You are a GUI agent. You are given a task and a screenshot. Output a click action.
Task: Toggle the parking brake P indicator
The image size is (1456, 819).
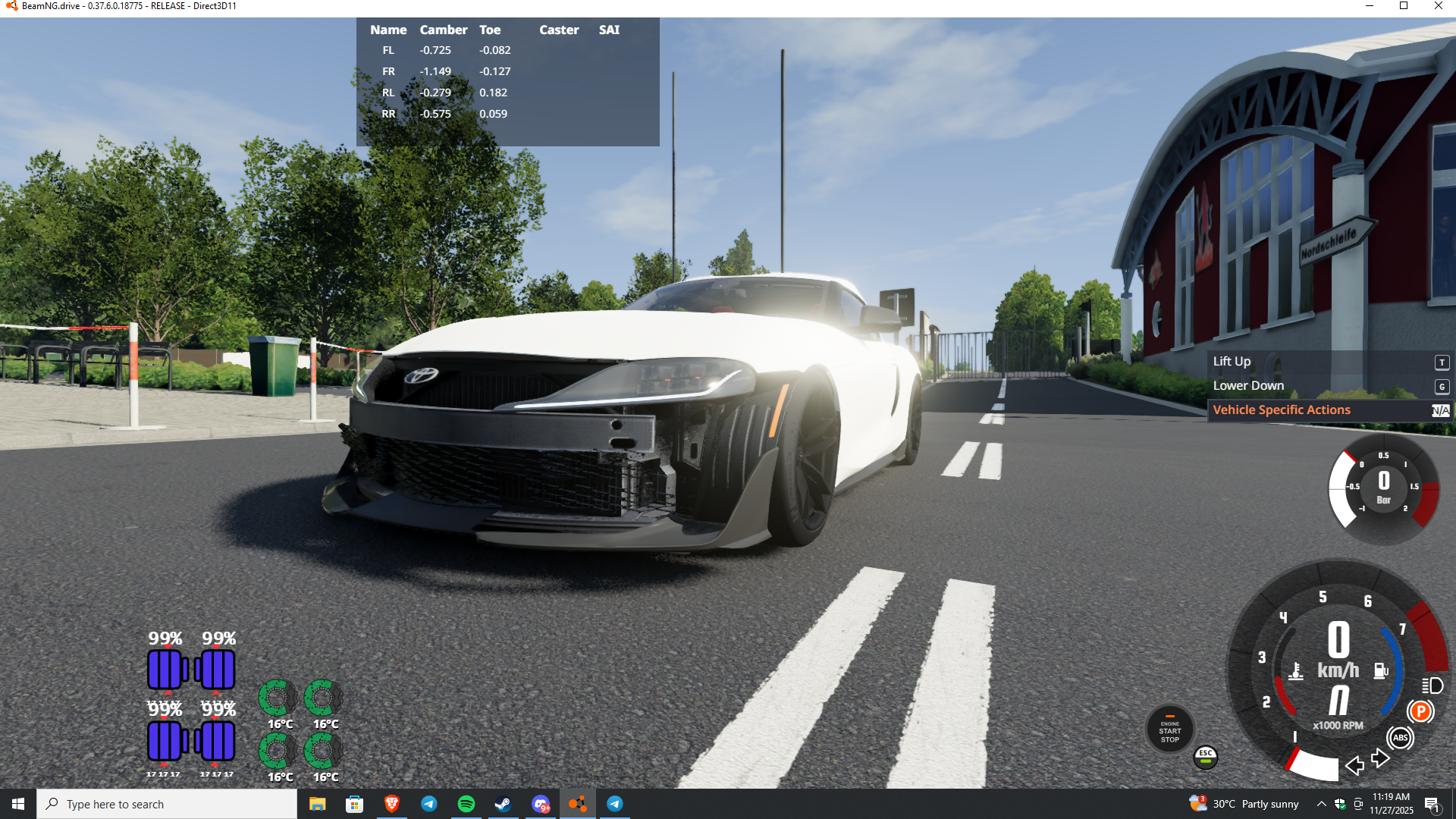1420,711
